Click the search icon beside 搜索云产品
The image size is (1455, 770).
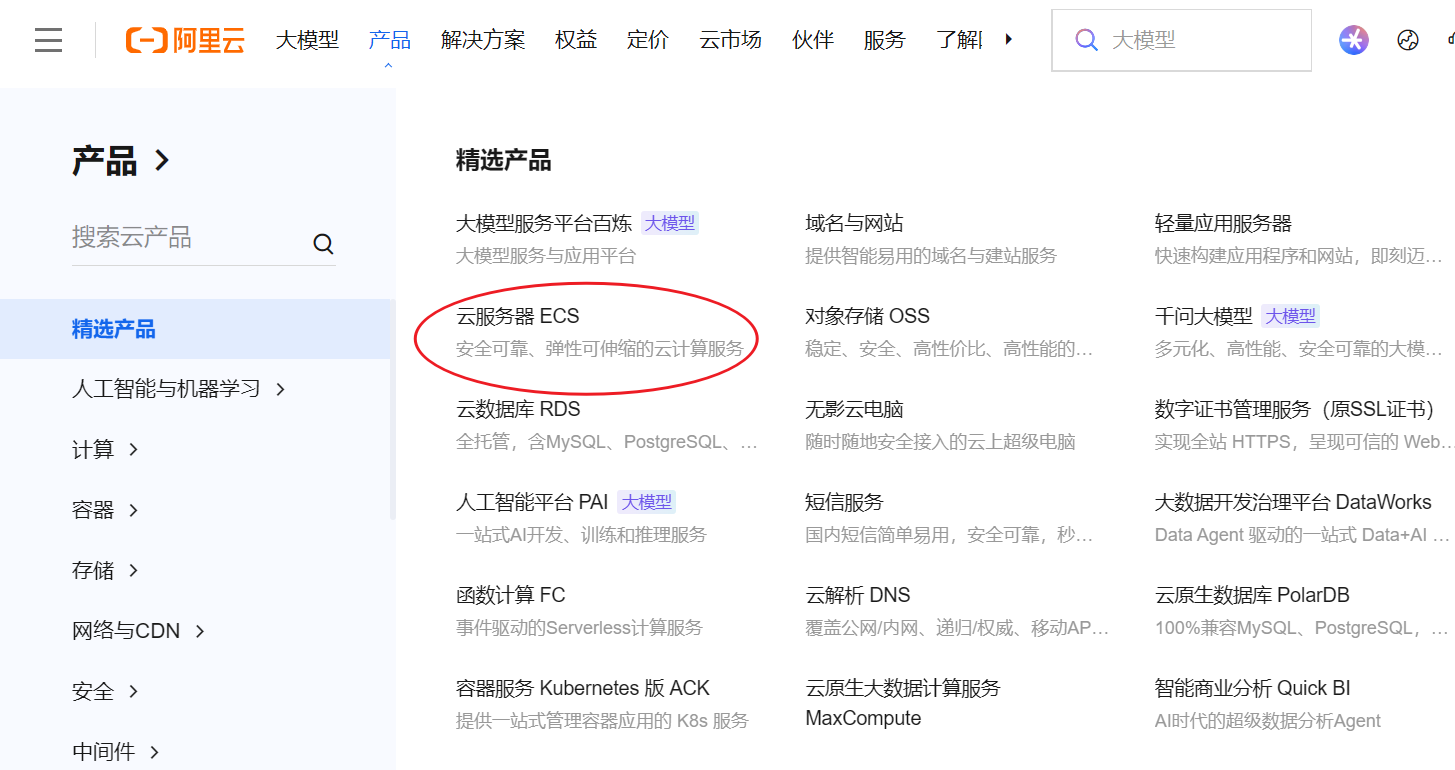pos(323,244)
